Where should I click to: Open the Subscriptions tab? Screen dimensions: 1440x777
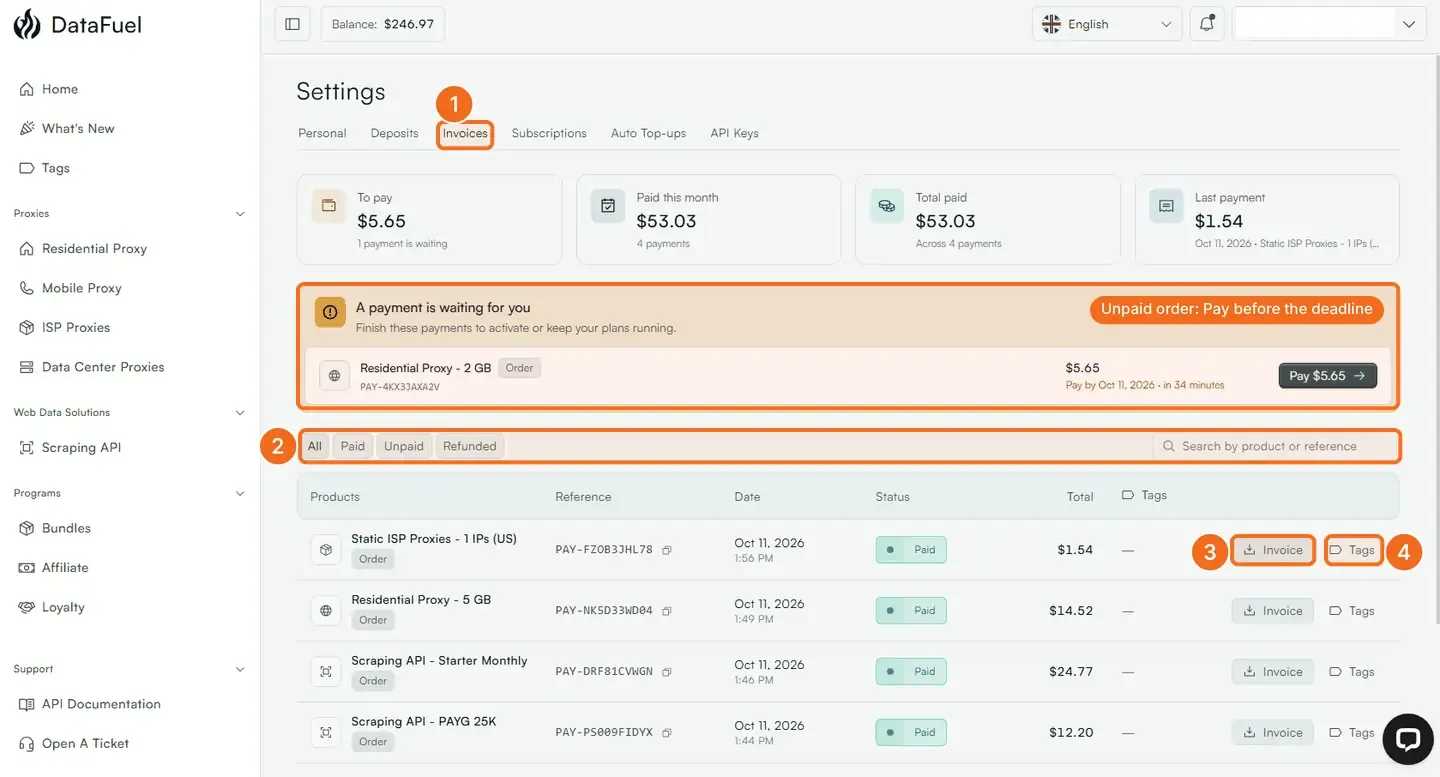coord(549,133)
